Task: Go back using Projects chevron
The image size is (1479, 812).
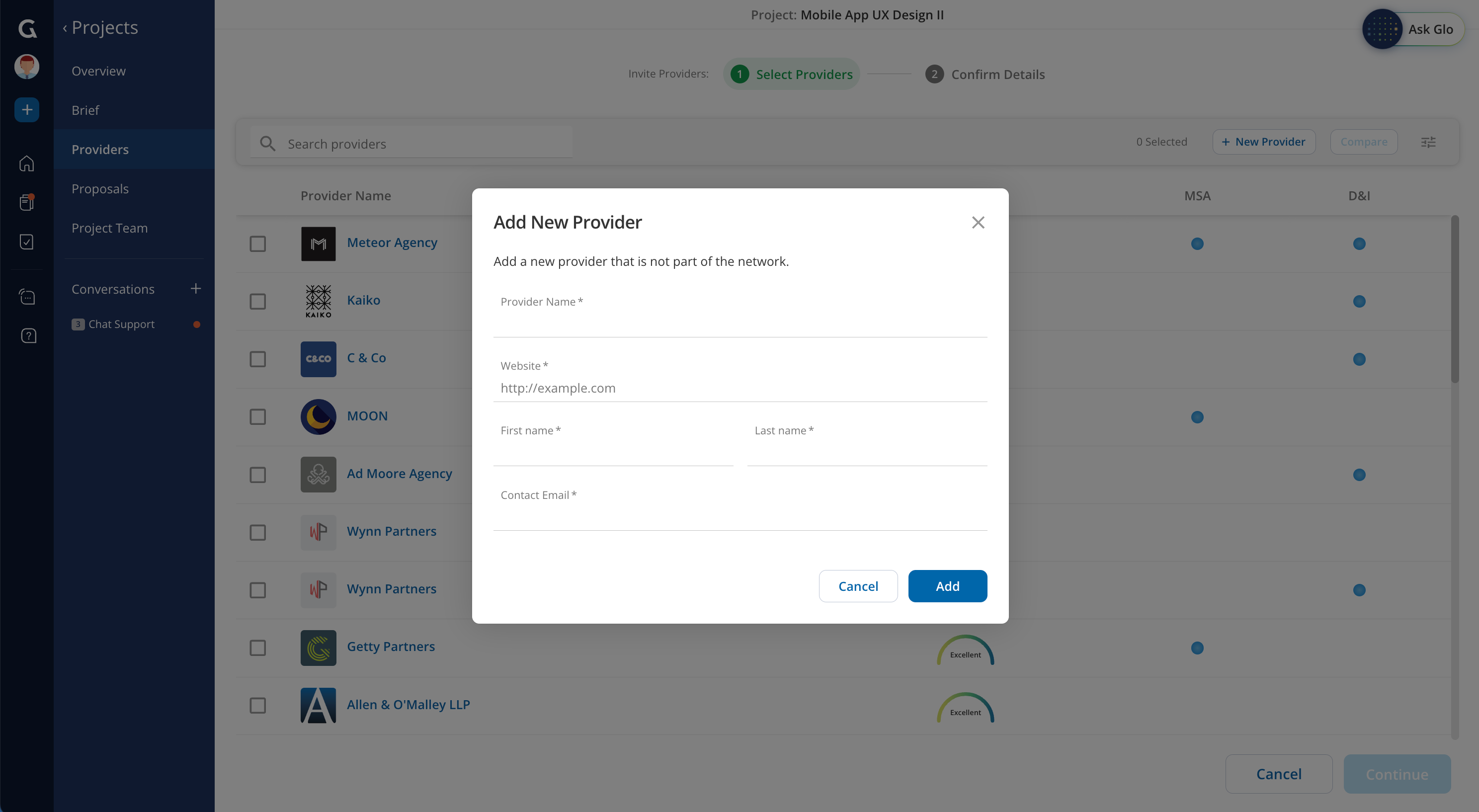Action: 65,28
